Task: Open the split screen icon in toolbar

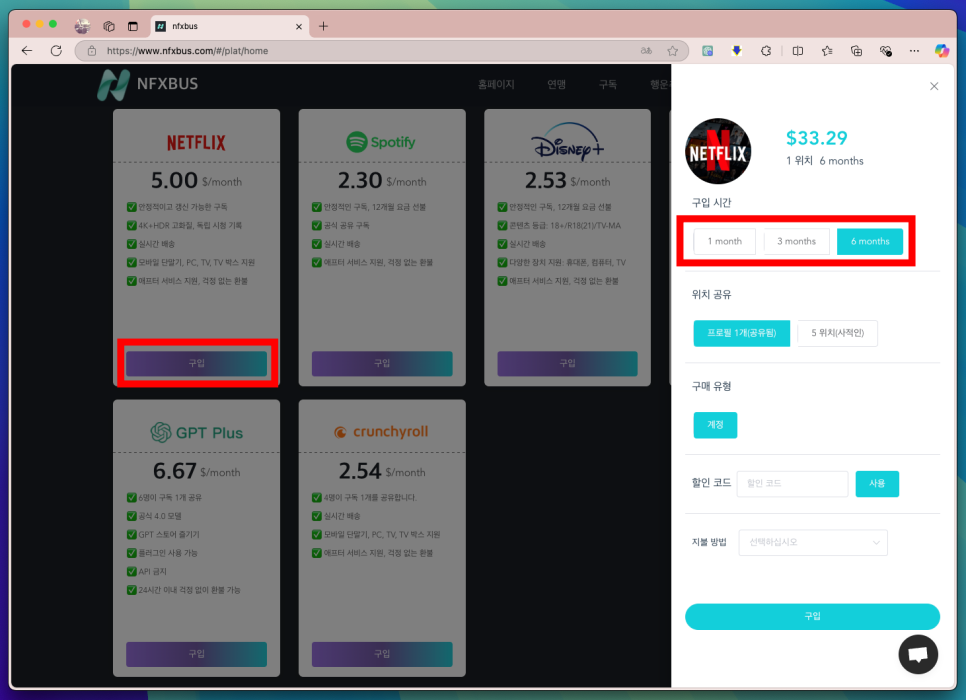Action: click(x=798, y=51)
